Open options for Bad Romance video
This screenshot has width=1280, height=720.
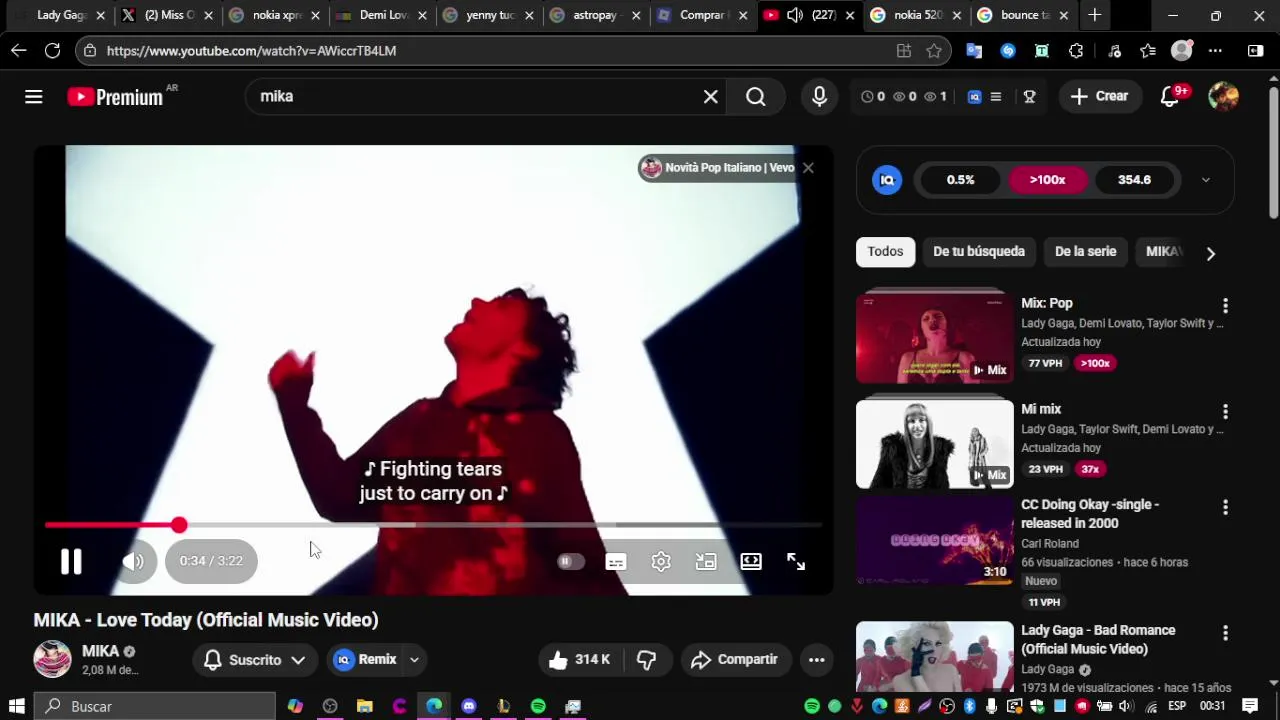[x=1225, y=634]
